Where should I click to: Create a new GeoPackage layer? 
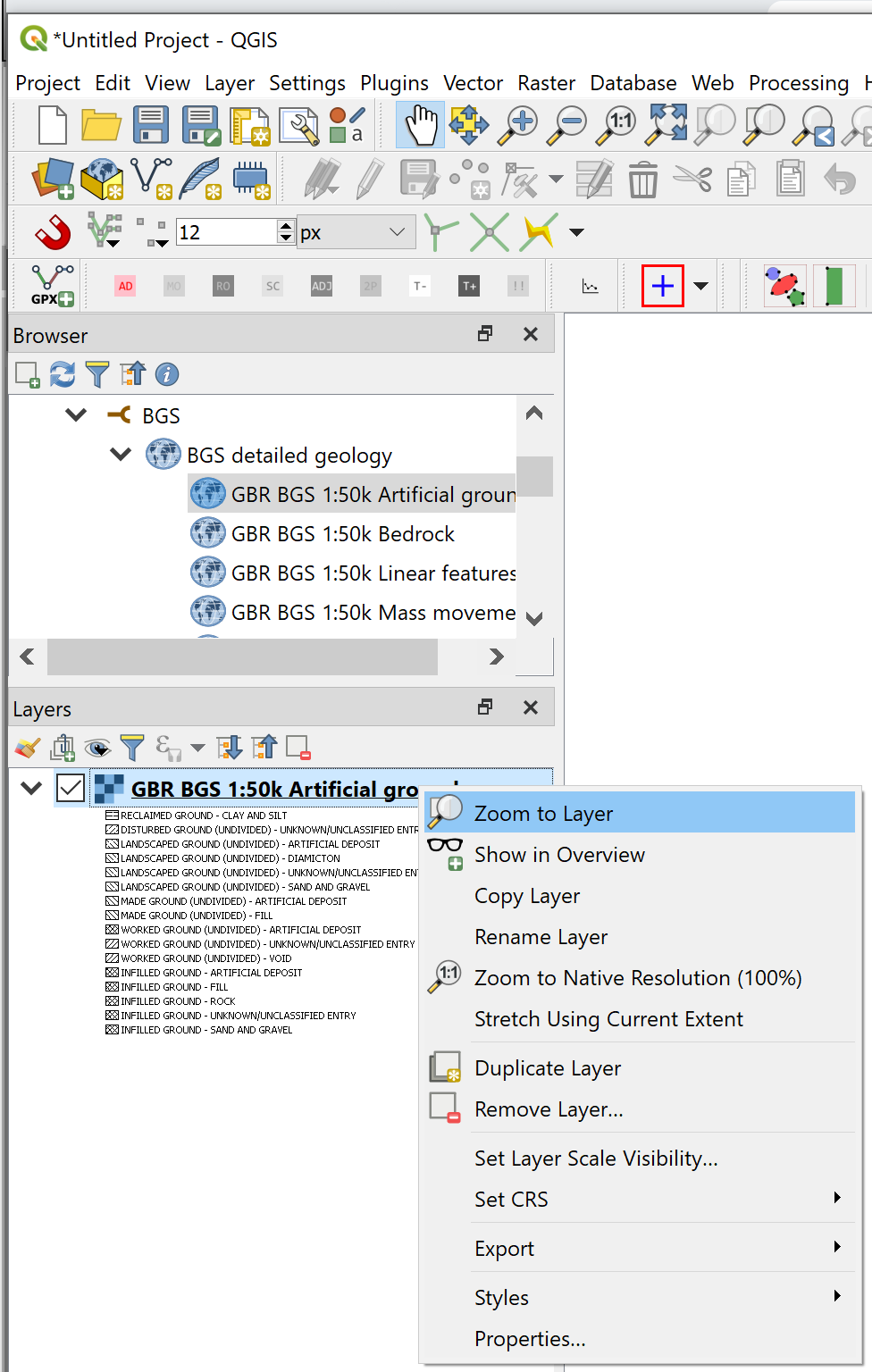pos(102,180)
